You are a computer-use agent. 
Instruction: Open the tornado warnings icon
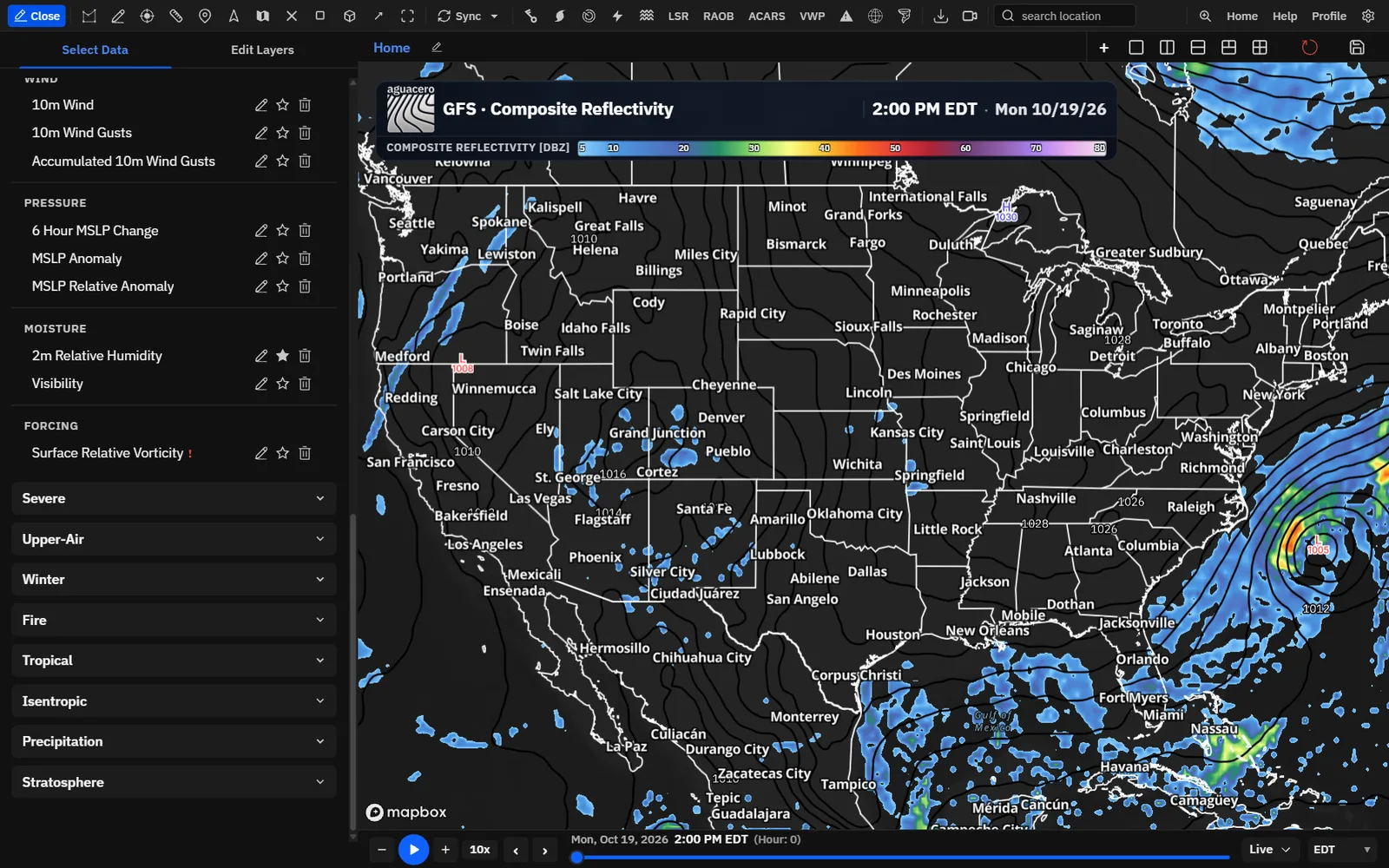(x=905, y=16)
